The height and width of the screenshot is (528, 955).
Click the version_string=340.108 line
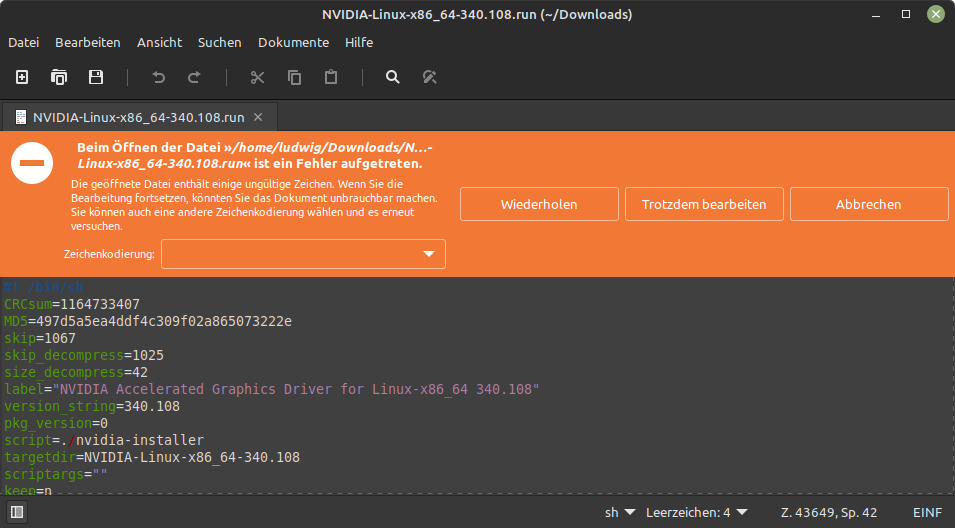pyautogui.click(x=92, y=406)
